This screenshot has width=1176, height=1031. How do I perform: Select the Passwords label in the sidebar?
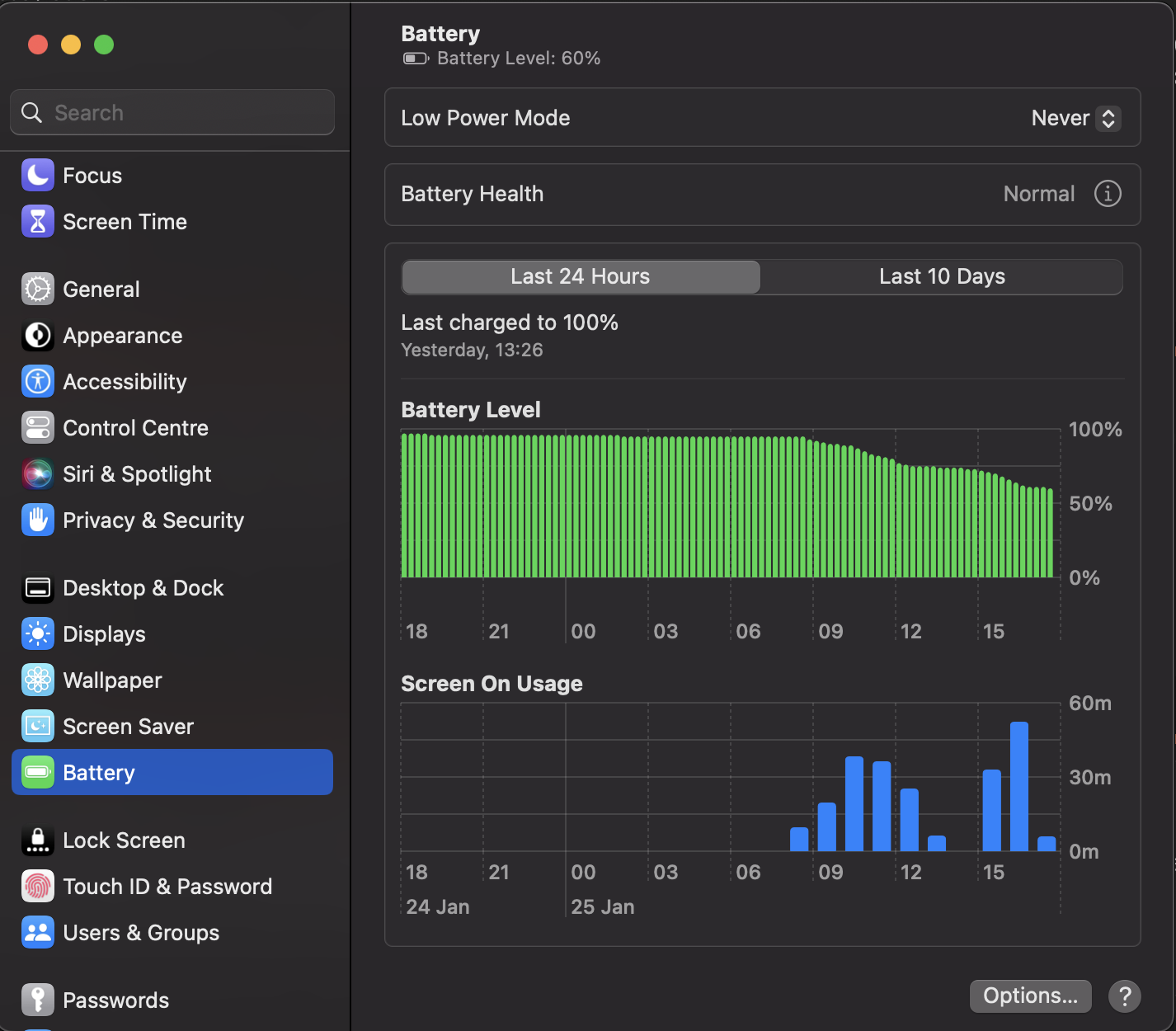tap(116, 1000)
